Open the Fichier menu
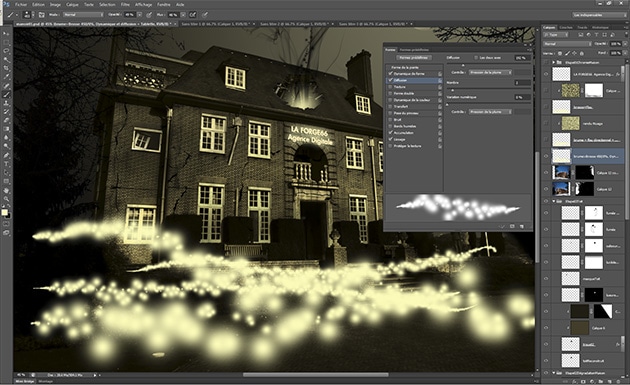630x385 pixels. [21, 5]
